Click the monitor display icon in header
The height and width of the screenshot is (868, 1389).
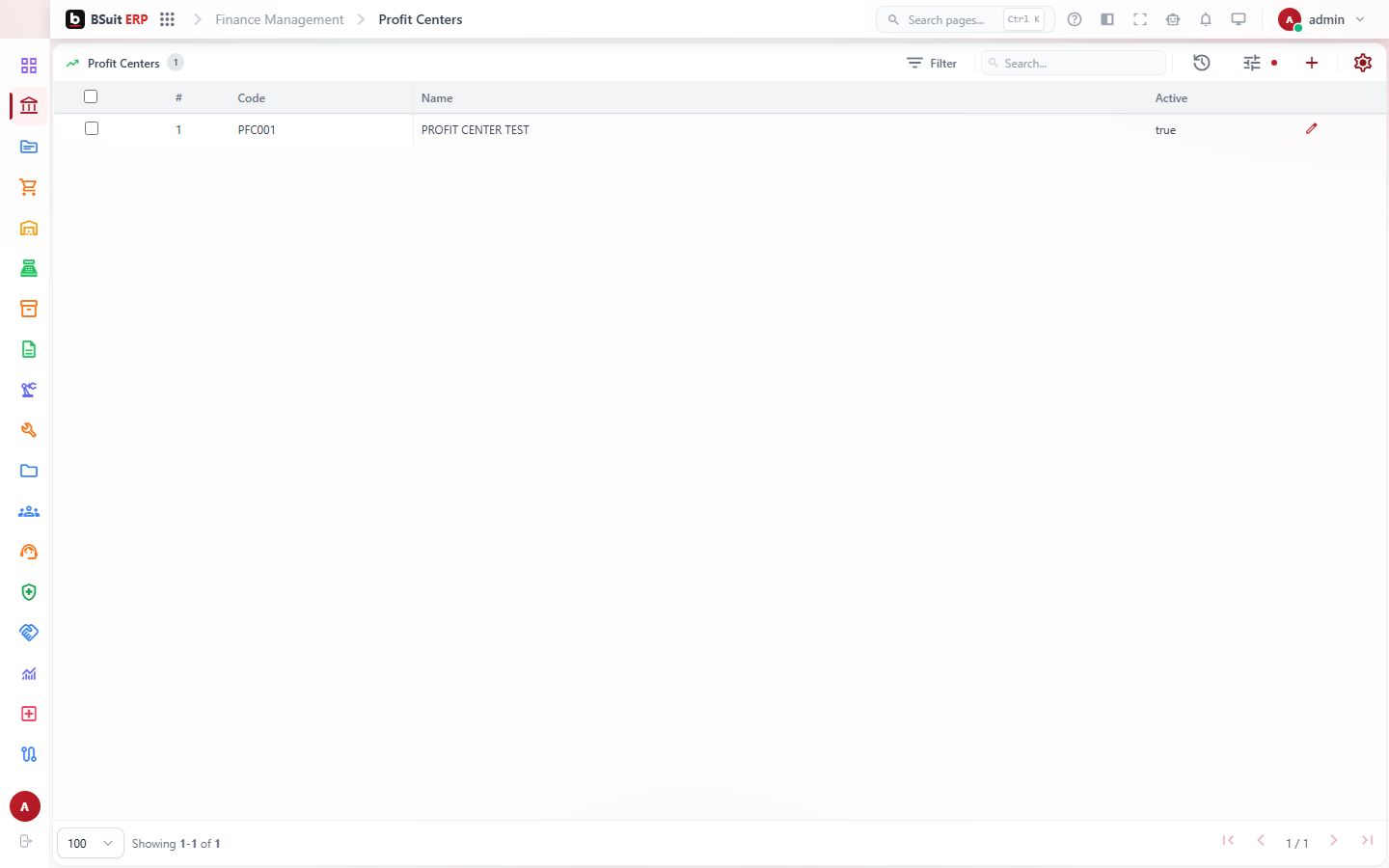tap(1239, 19)
